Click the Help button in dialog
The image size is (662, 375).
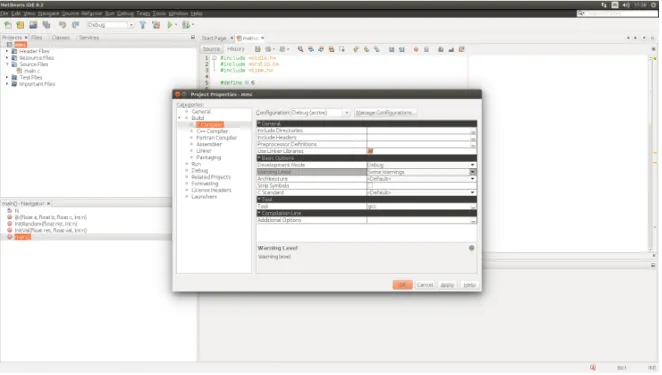[x=469, y=285]
